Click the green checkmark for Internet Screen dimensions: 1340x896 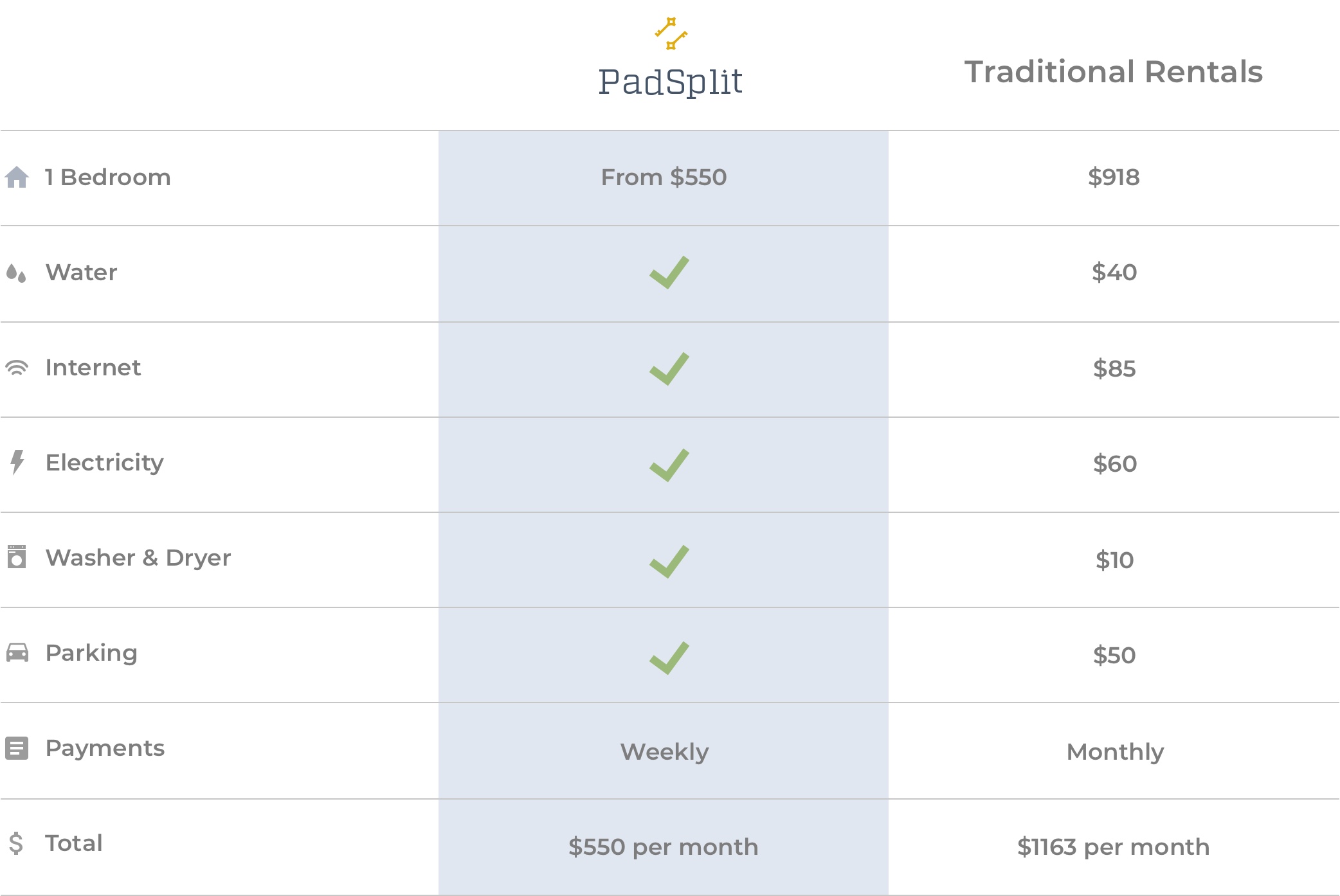pos(669,368)
